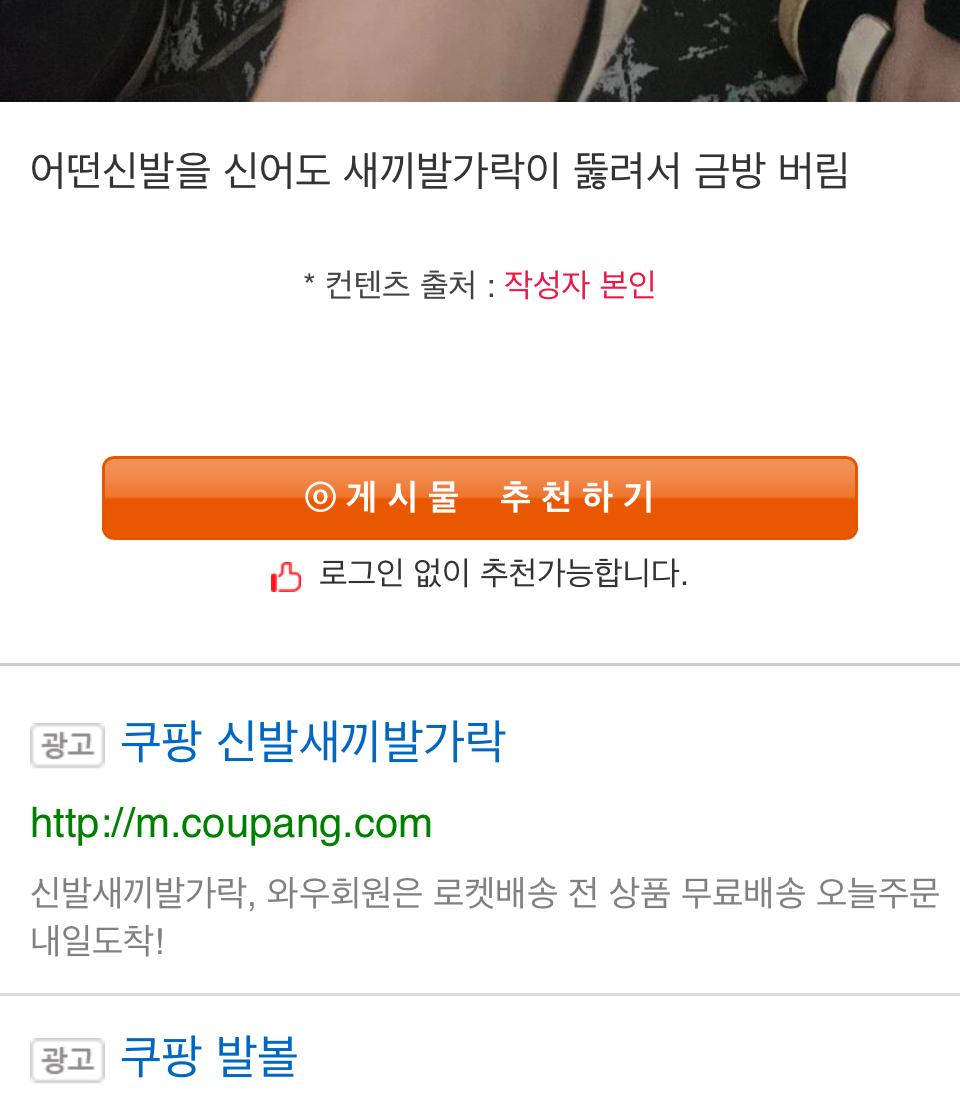The image size is (960, 1114).
Task: Click the 광고 badge beside 쿠팡 신발새끼발가락
Action: (68, 745)
